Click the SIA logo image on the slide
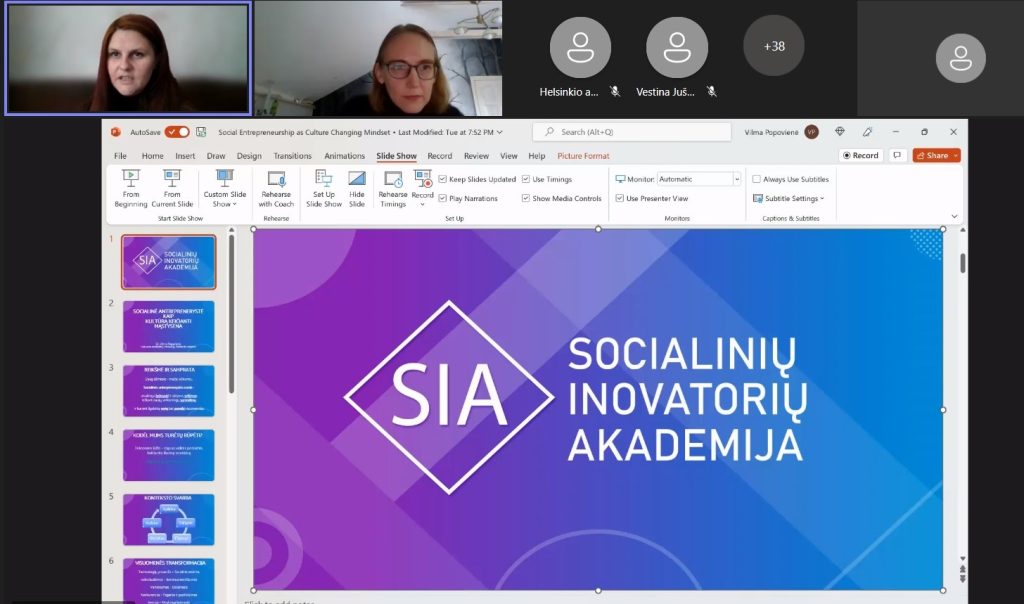Image resolution: width=1024 pixels, height=604 pixels. point(449,397)
